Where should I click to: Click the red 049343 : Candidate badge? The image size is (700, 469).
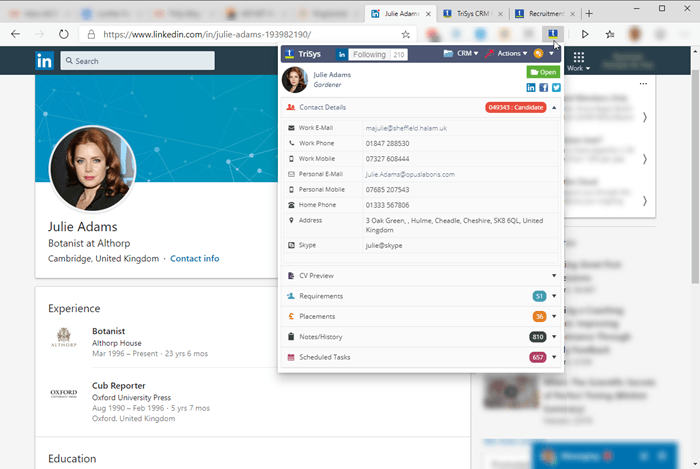pos(516,108)
